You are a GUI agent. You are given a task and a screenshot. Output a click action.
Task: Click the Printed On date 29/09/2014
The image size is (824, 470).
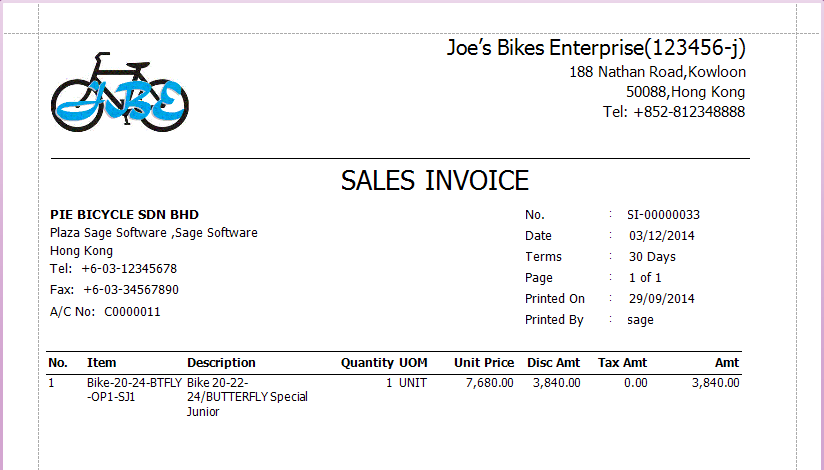click(x=661, y=299)
